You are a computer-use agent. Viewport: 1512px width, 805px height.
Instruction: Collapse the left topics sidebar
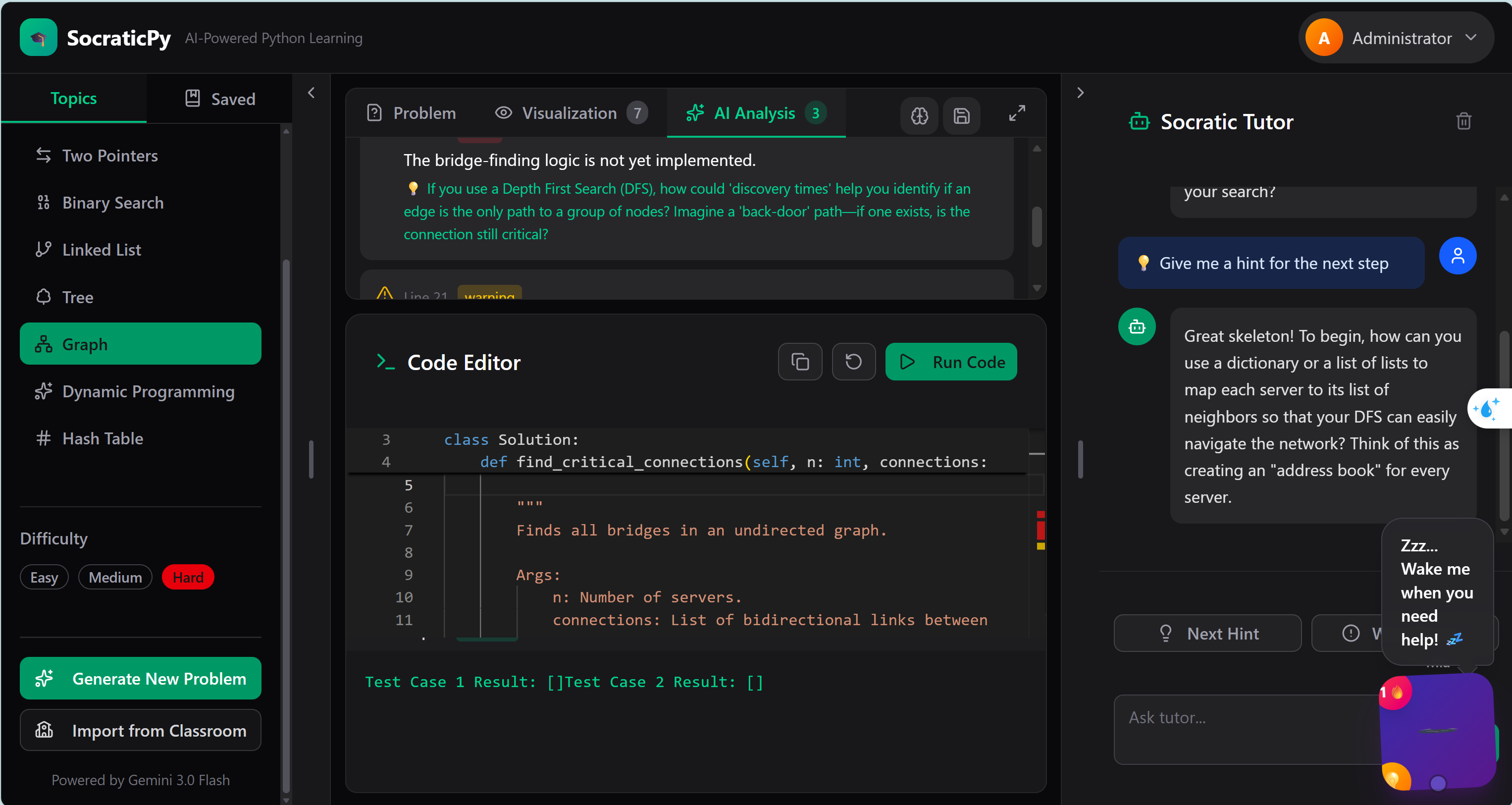point(311,93)
